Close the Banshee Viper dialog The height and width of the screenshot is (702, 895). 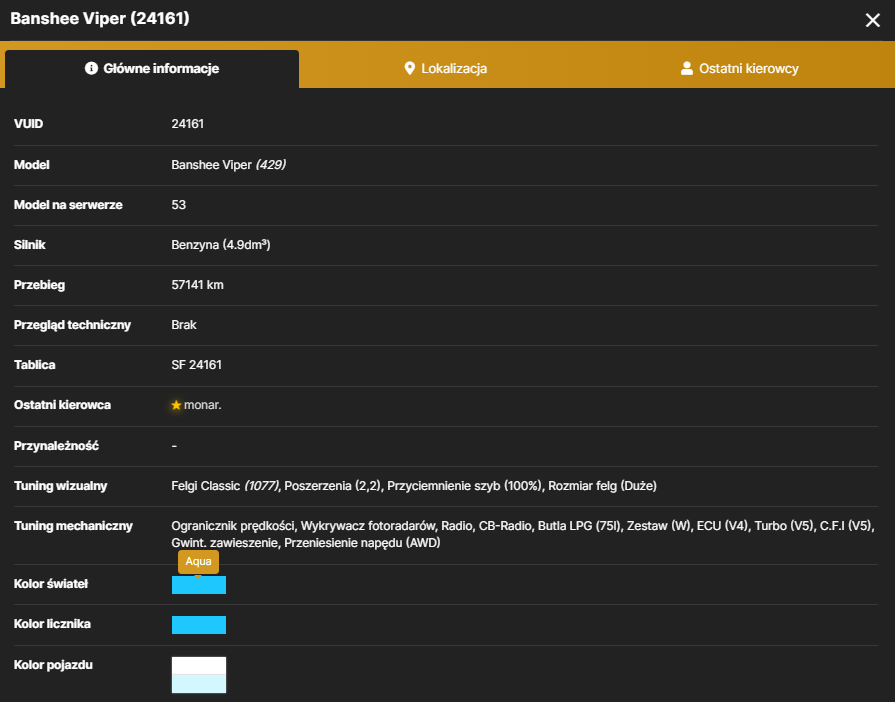(x=872, y=21)
